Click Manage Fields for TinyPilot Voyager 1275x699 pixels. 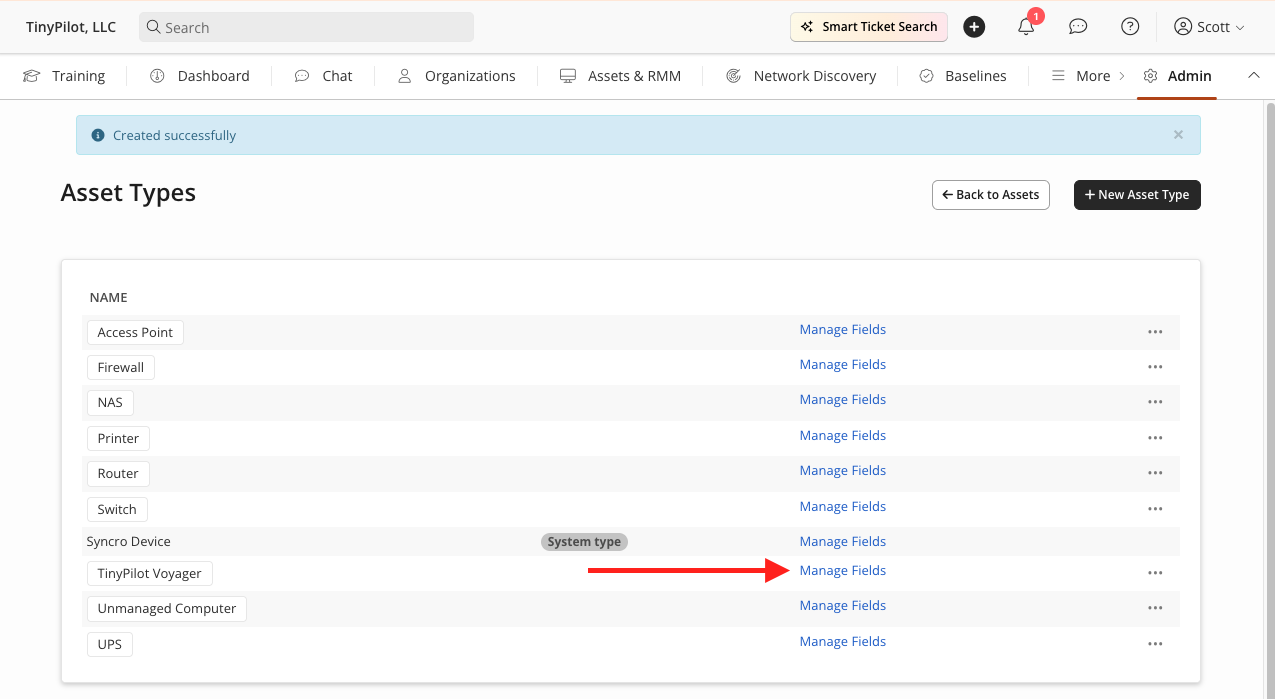[842, 570]
